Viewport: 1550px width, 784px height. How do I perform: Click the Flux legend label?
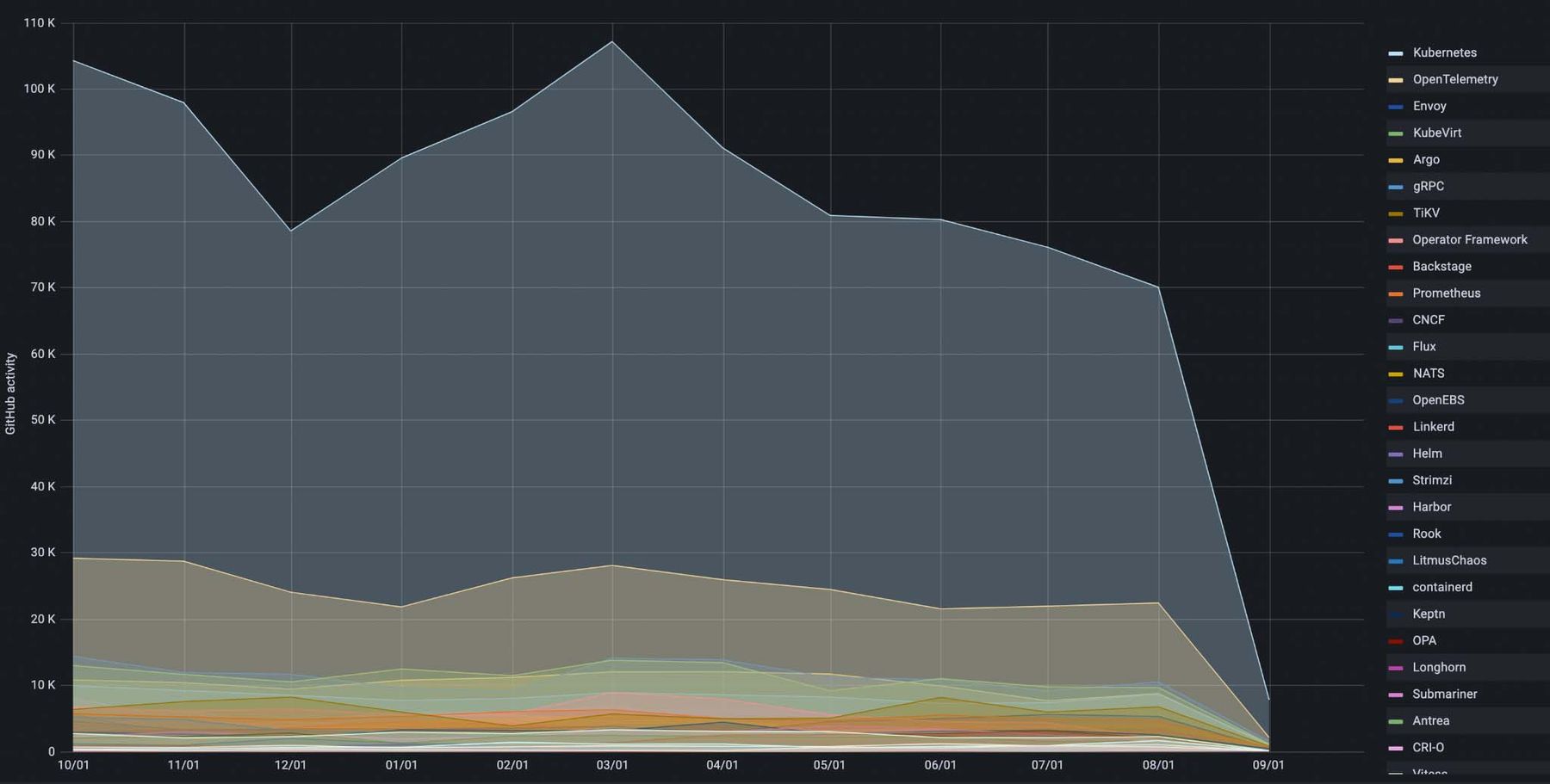pos(1423,346)
